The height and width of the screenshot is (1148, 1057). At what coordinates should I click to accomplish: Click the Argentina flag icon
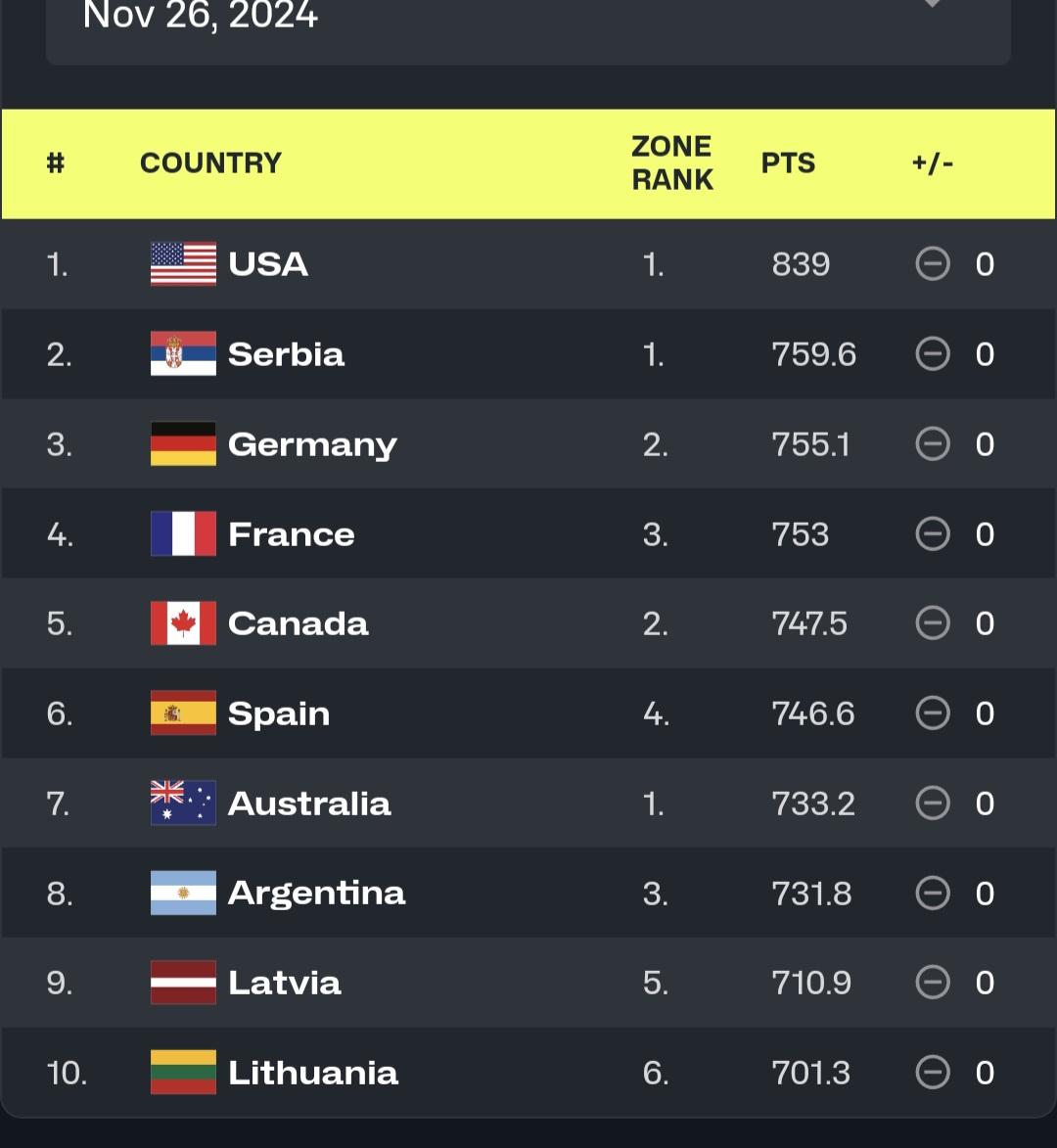[183, 894]
